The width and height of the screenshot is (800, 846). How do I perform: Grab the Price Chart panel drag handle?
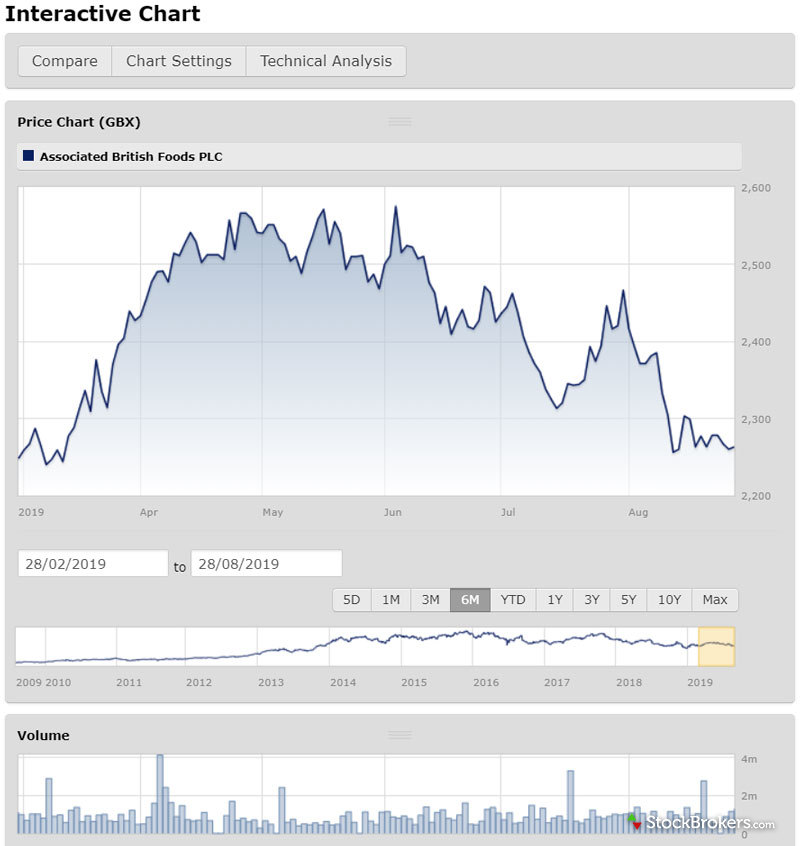[x=400, y=122]
